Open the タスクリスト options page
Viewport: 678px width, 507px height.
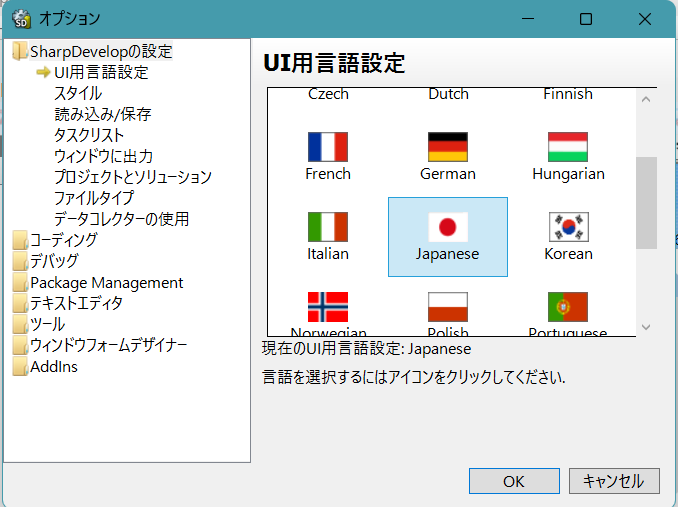89,135
